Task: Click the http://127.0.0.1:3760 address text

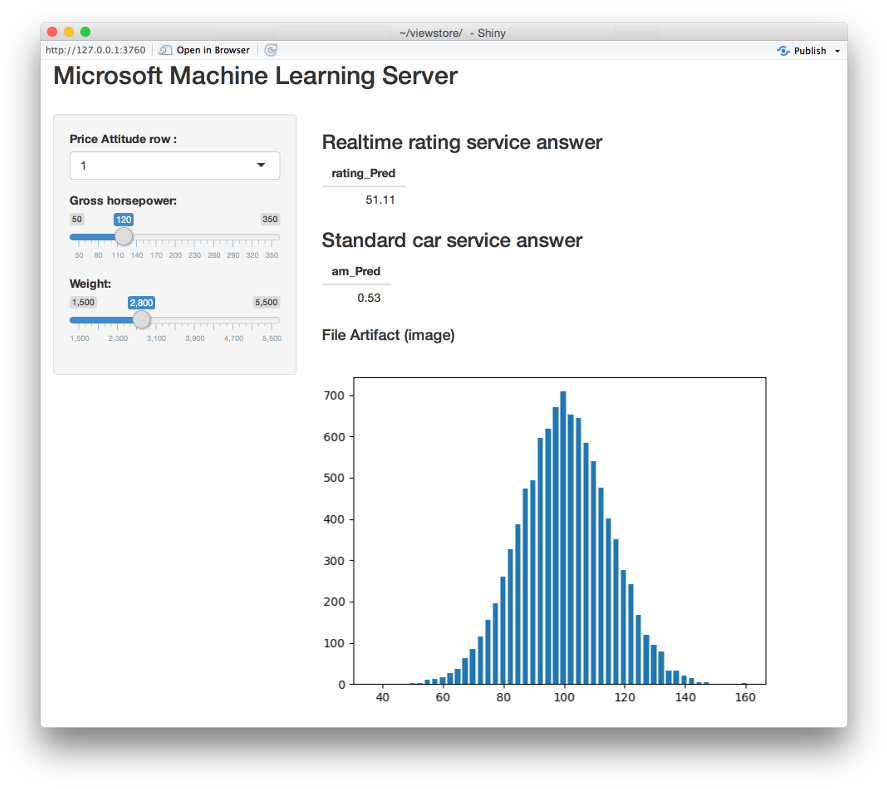Action: [x=95, y=50]
